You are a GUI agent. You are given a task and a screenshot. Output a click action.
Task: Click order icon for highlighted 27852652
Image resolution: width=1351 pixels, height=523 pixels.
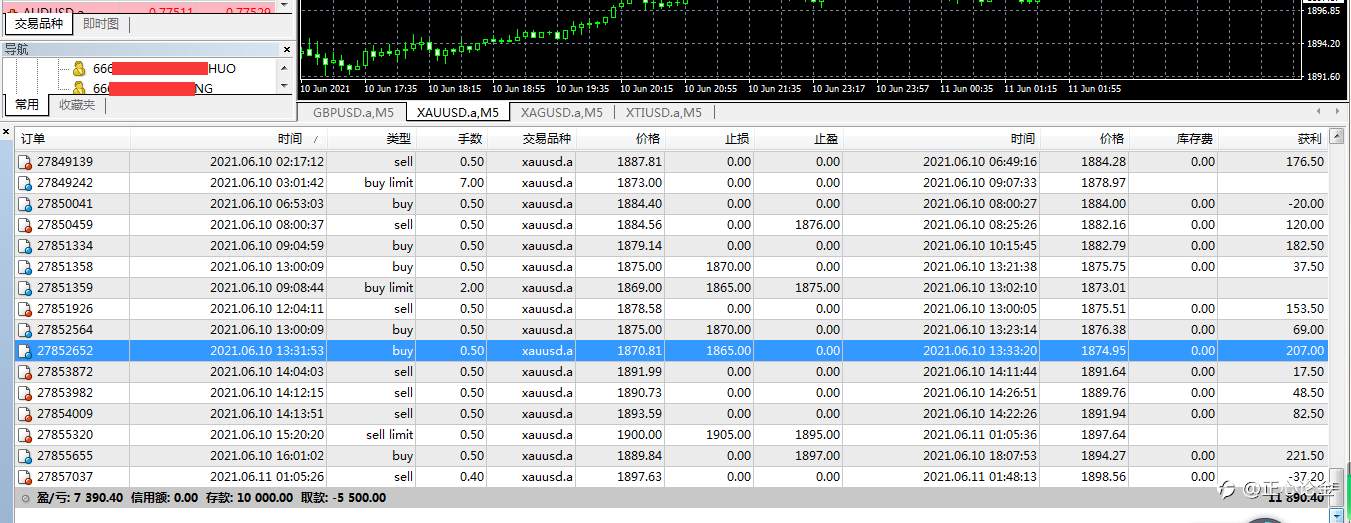tap(25, 351)
